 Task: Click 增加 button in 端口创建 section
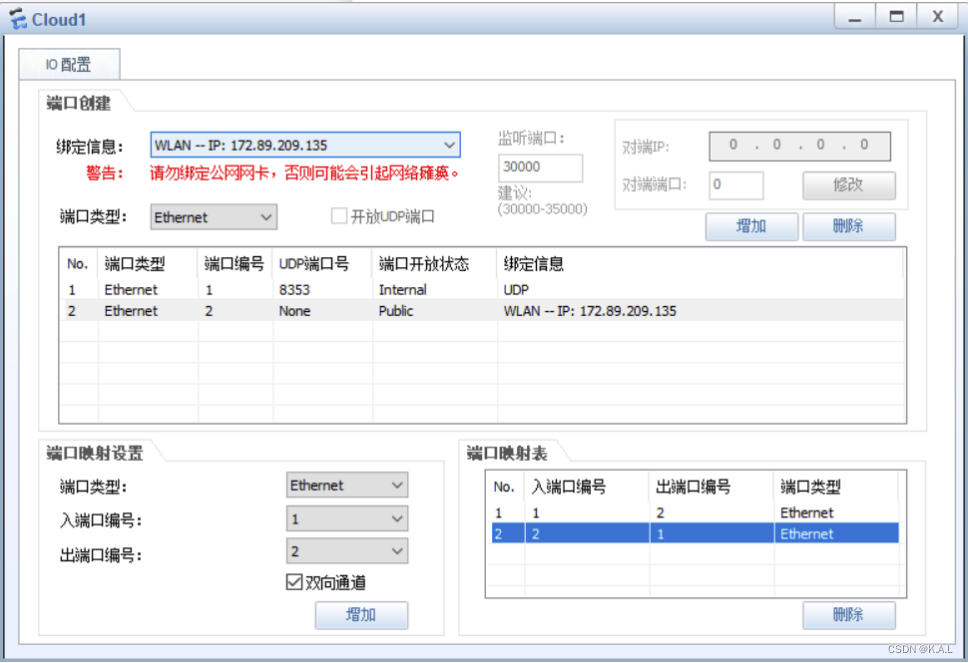[x=751, y=227]
